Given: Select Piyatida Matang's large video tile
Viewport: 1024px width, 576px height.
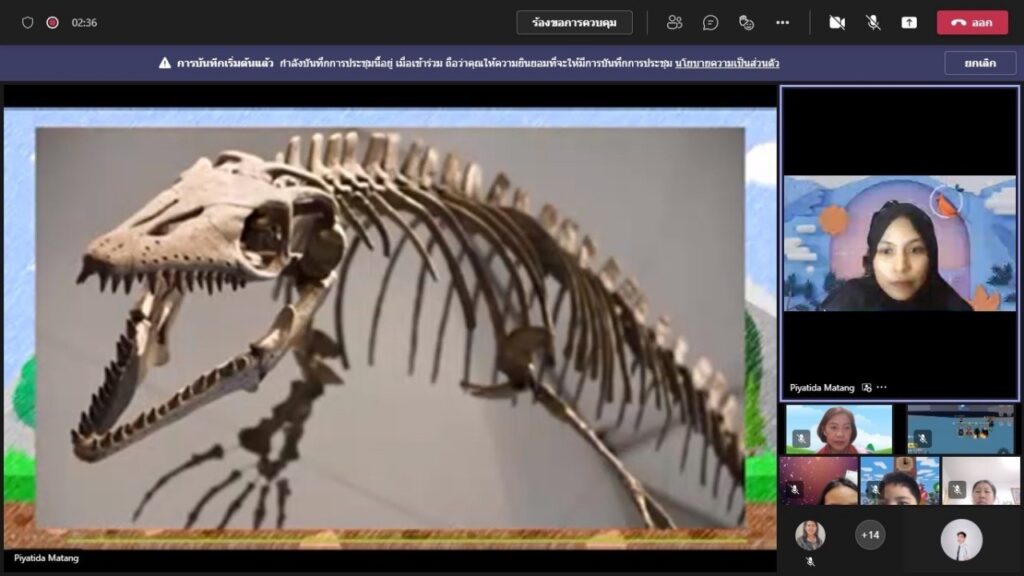Looking at the screenshot, I should [x=899, y=243].
